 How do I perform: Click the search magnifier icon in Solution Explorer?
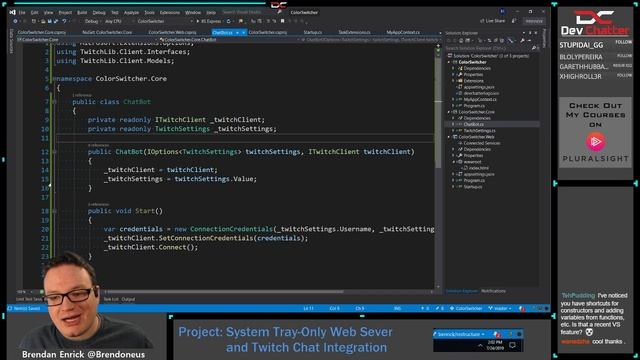coord(534,48)
